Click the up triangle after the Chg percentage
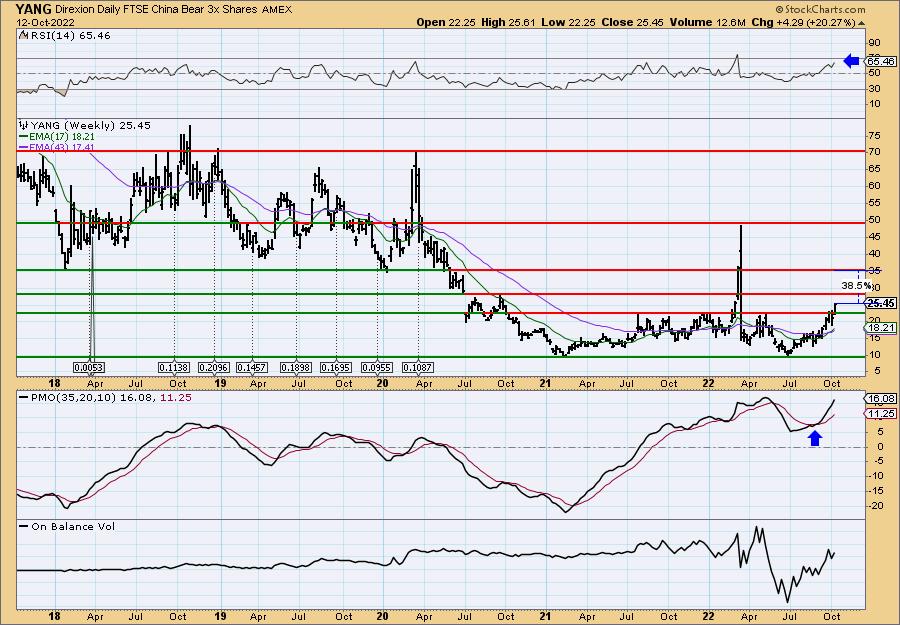Viewport: 900px width, 625px height. (x=862, y=23)
